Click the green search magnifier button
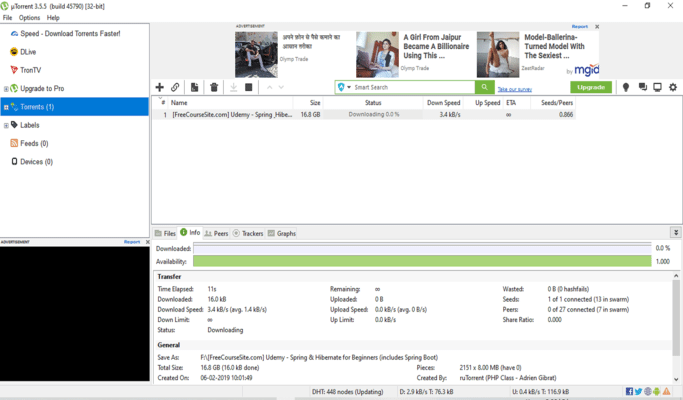 [x=484, y=87]
